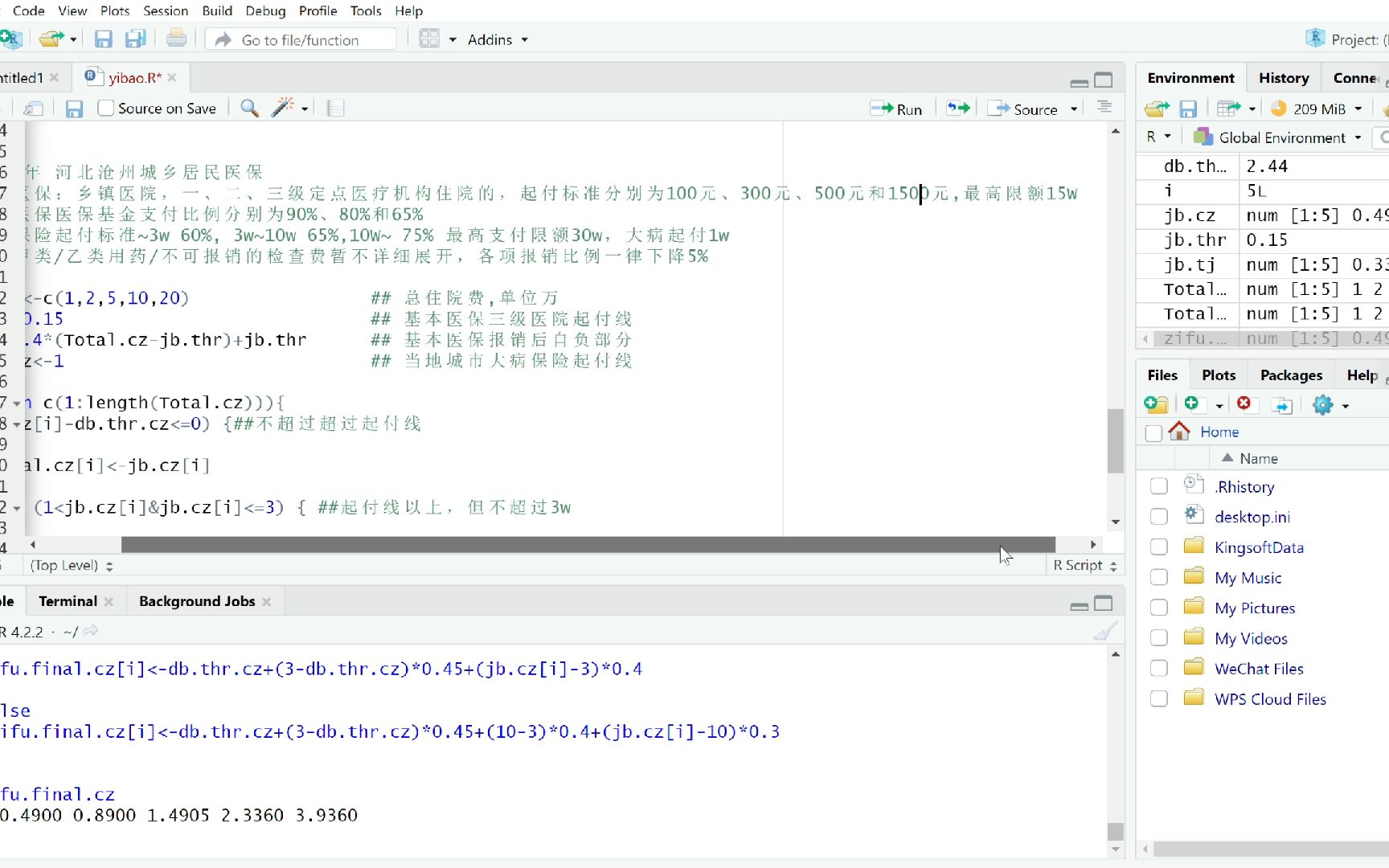The height and width of the screenshot is (868, 1389).
Task: Open the Files pane gear menu
Action: tap(1330, 404)
